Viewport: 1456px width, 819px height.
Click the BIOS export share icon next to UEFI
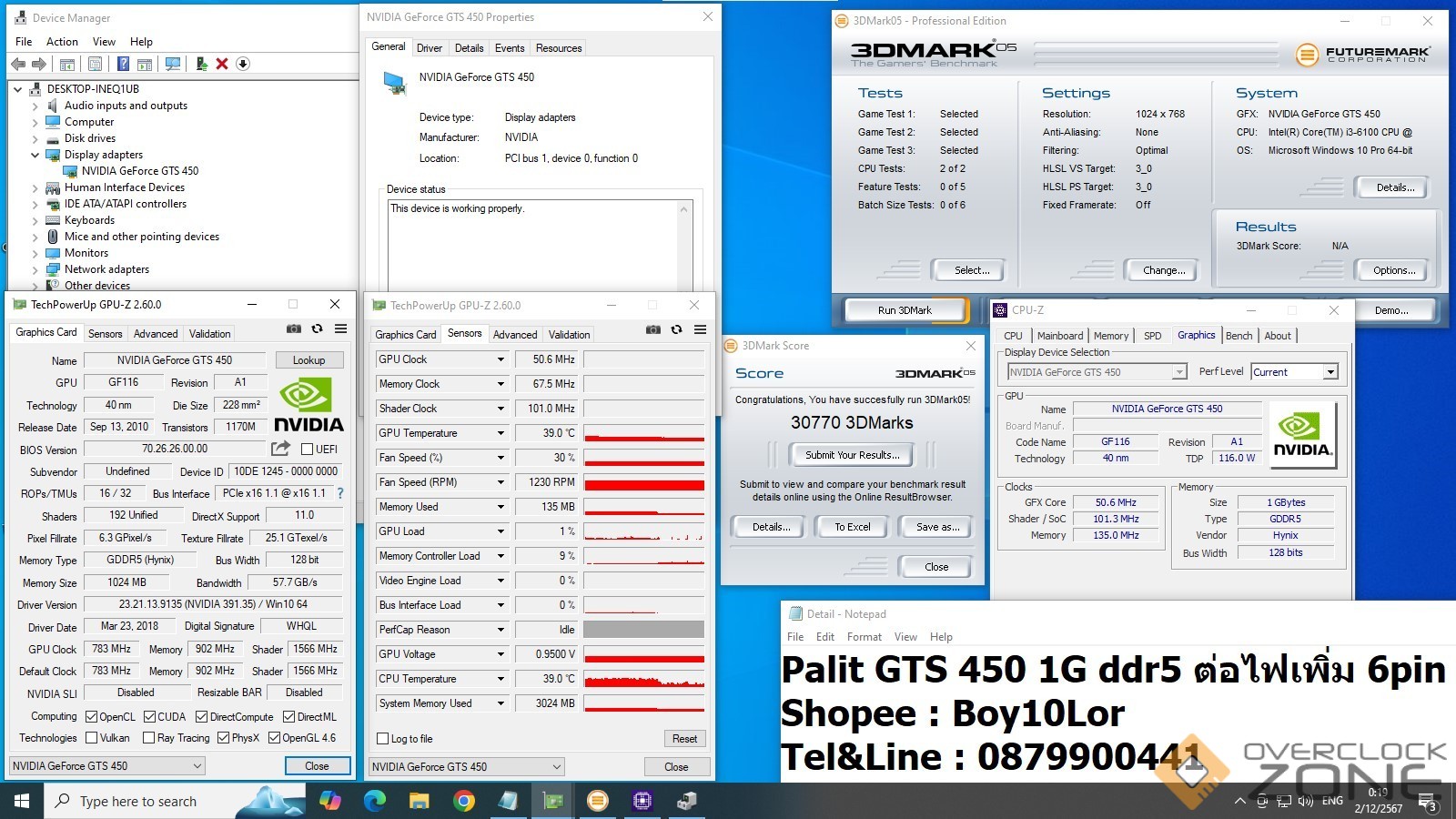click(x=280, y=449)
